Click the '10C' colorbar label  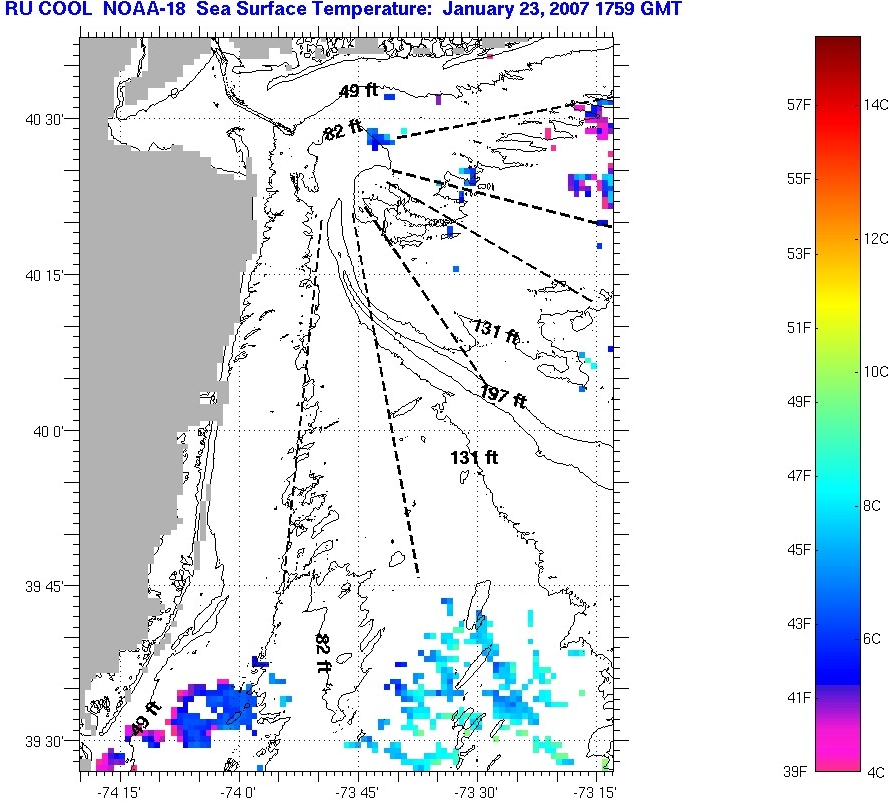[x=875, y=372]
